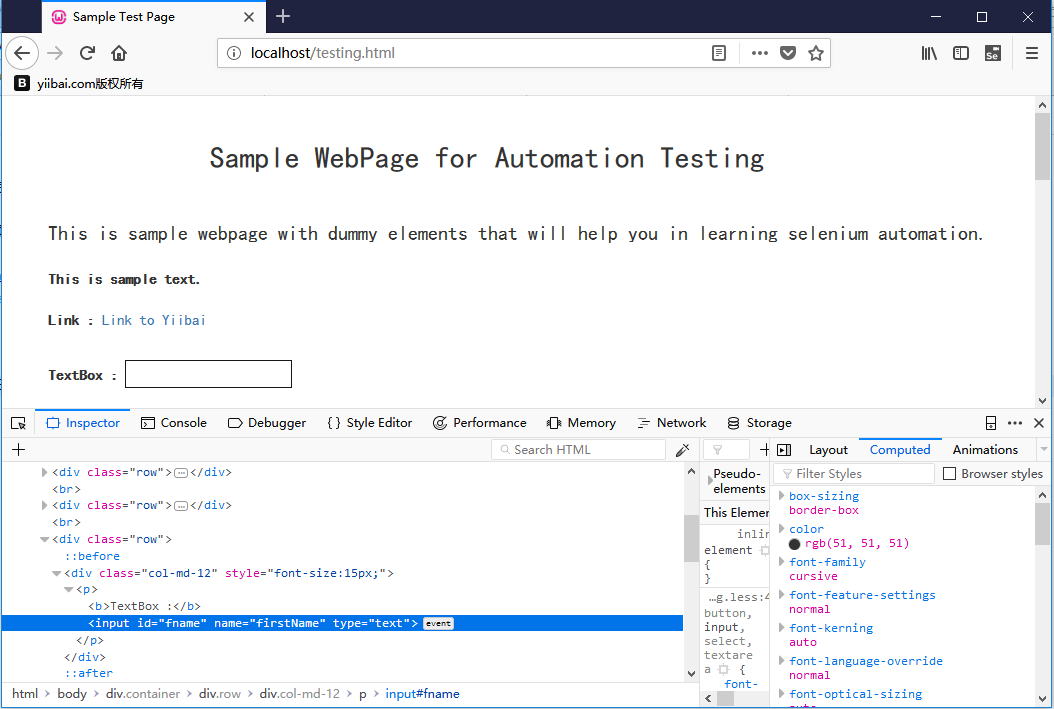
Task: Toggle the sidebars icon
Action: click(961, 53)
